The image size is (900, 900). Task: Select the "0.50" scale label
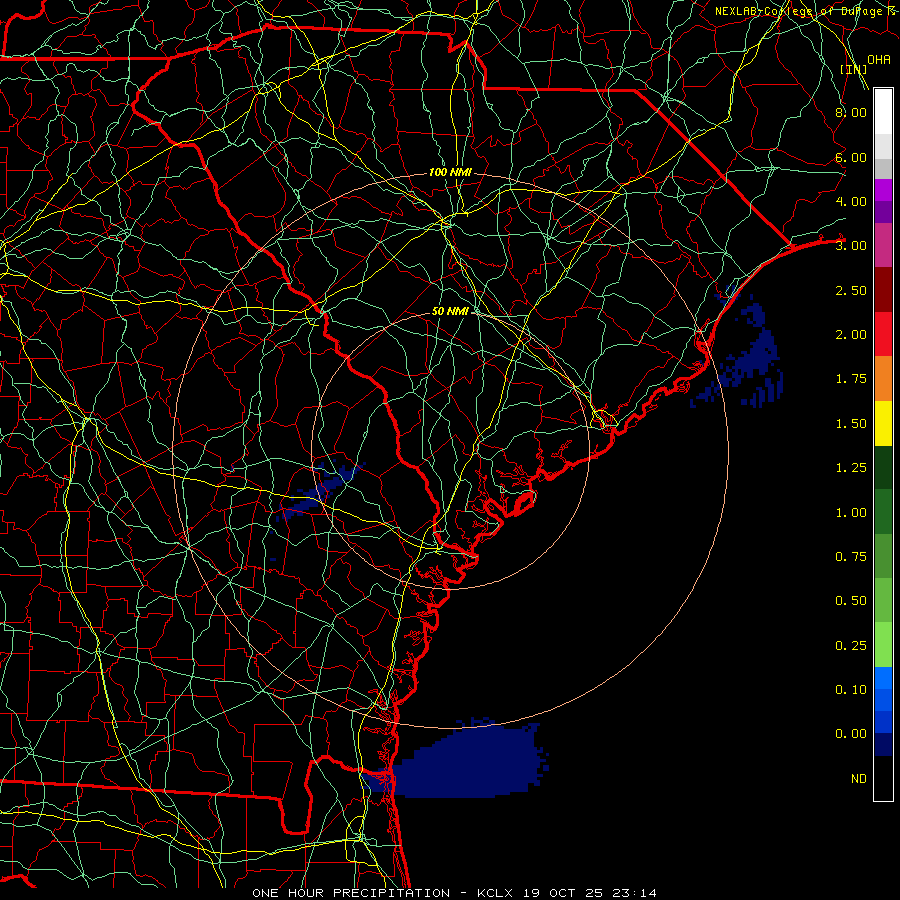pos(851,601)
